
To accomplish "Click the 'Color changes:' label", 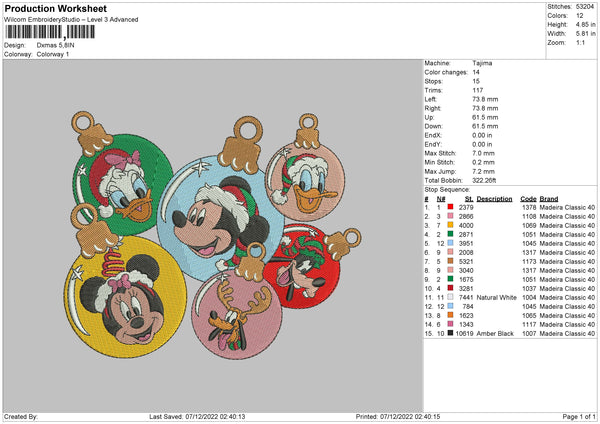I will (x=446, y=72).
